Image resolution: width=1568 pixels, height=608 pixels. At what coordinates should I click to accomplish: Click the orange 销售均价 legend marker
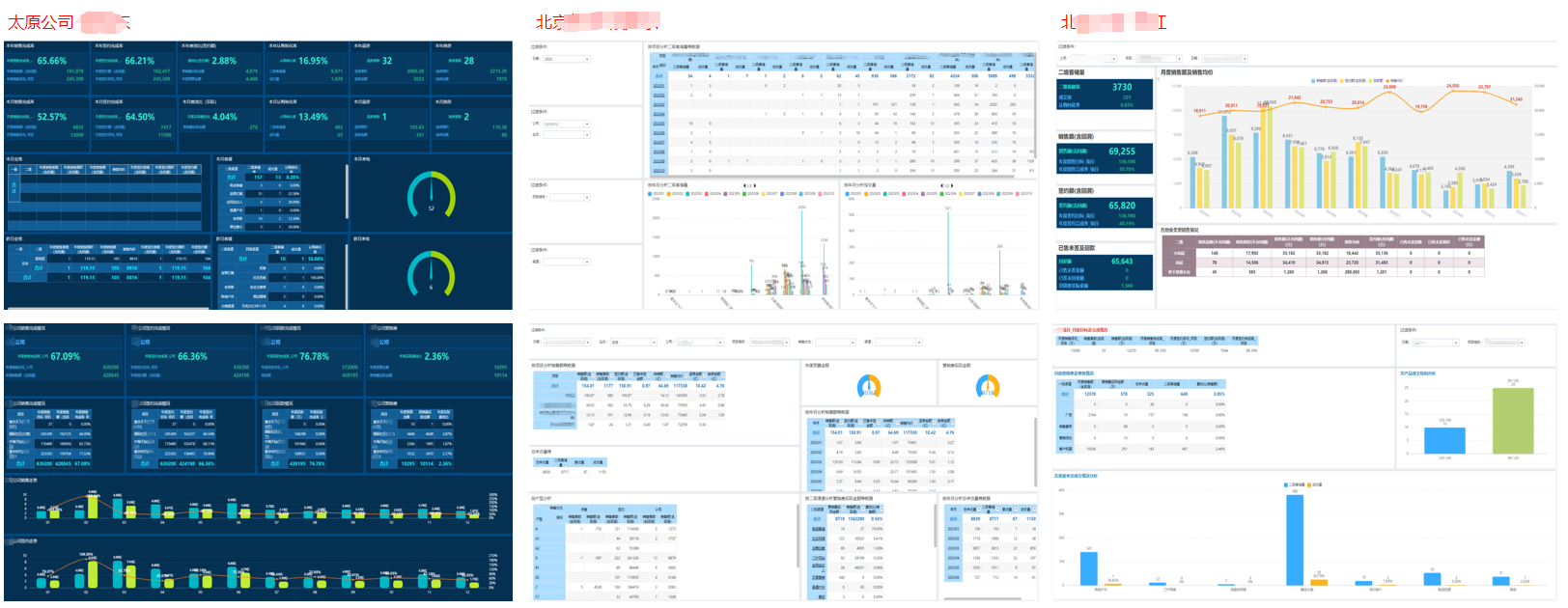[1387, 81]
